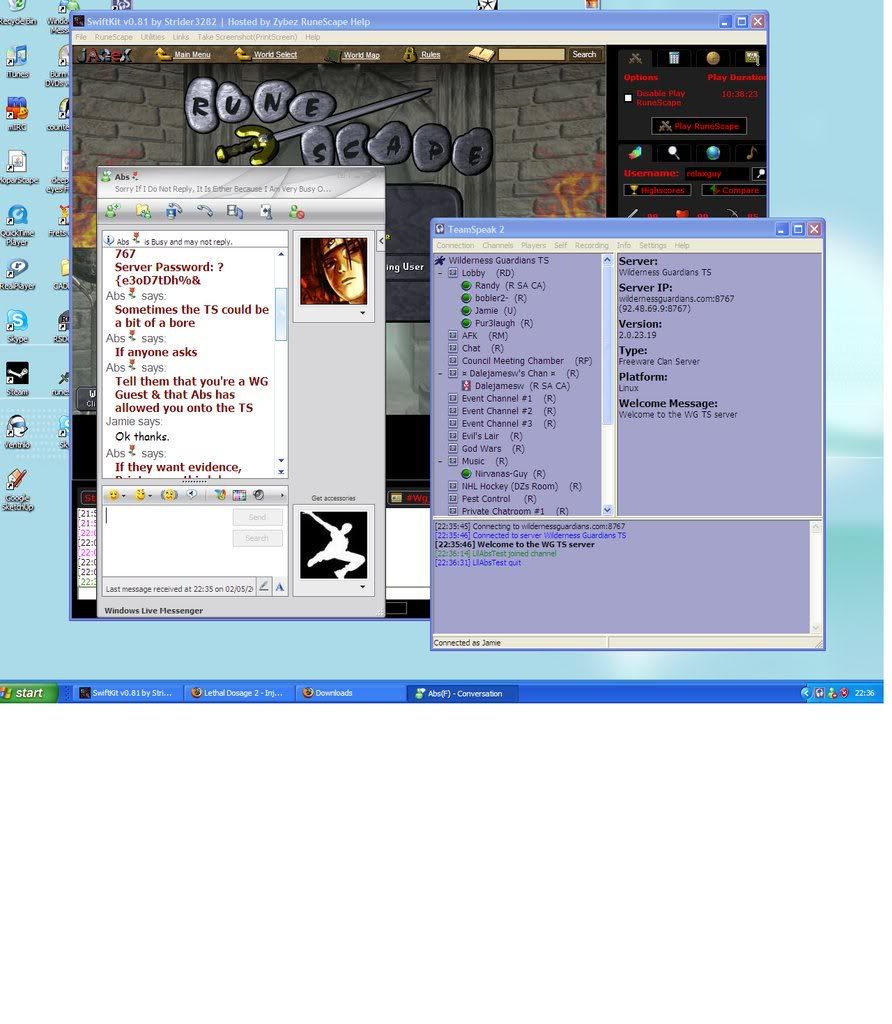The width and height of the screenshot is (892, 1024).
Task: Click the magnifier tab icon in SwiftKit lower tabs
Action: pos(674,153)
